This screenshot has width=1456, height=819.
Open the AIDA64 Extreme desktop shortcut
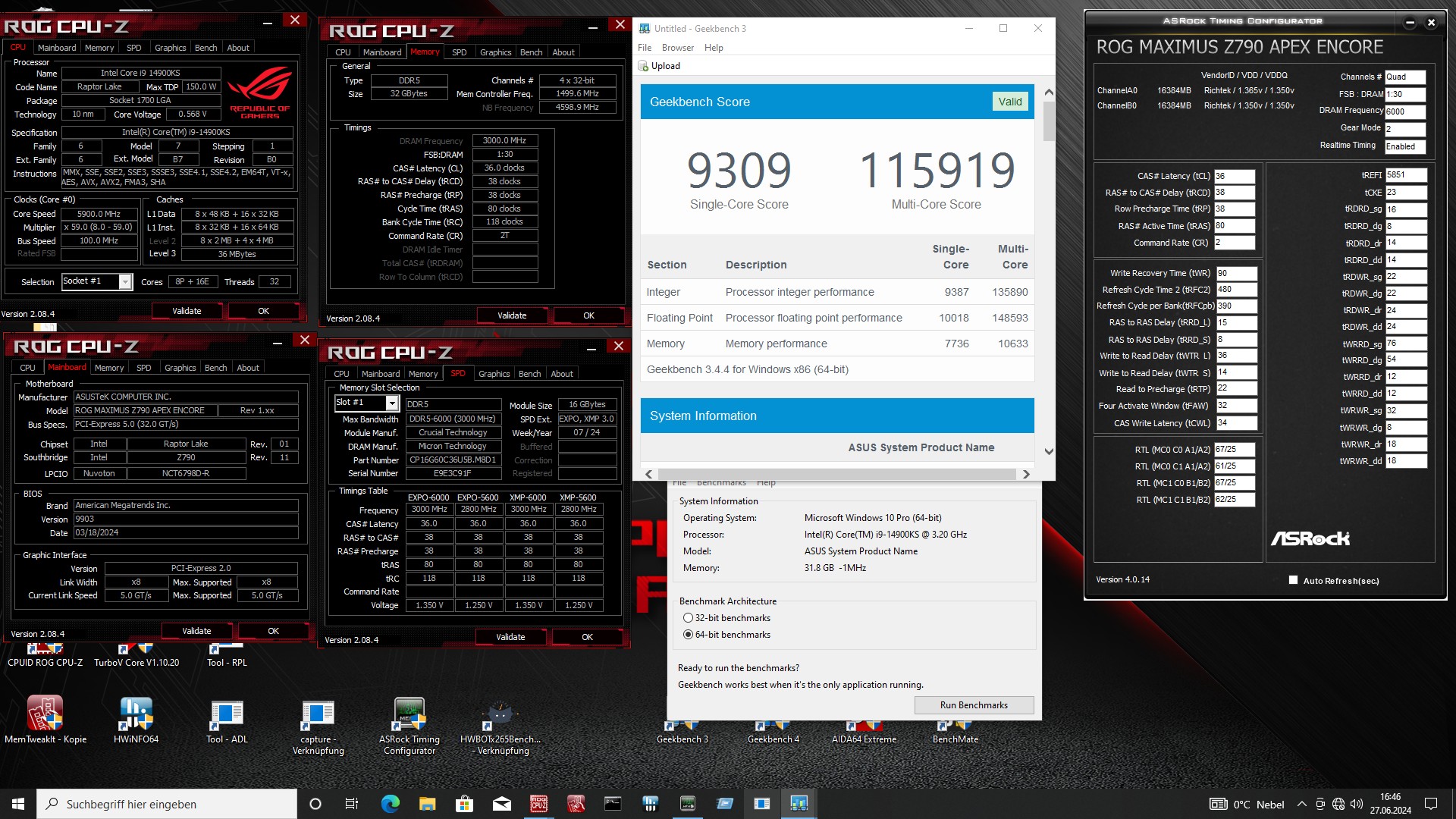pos(864,733)
